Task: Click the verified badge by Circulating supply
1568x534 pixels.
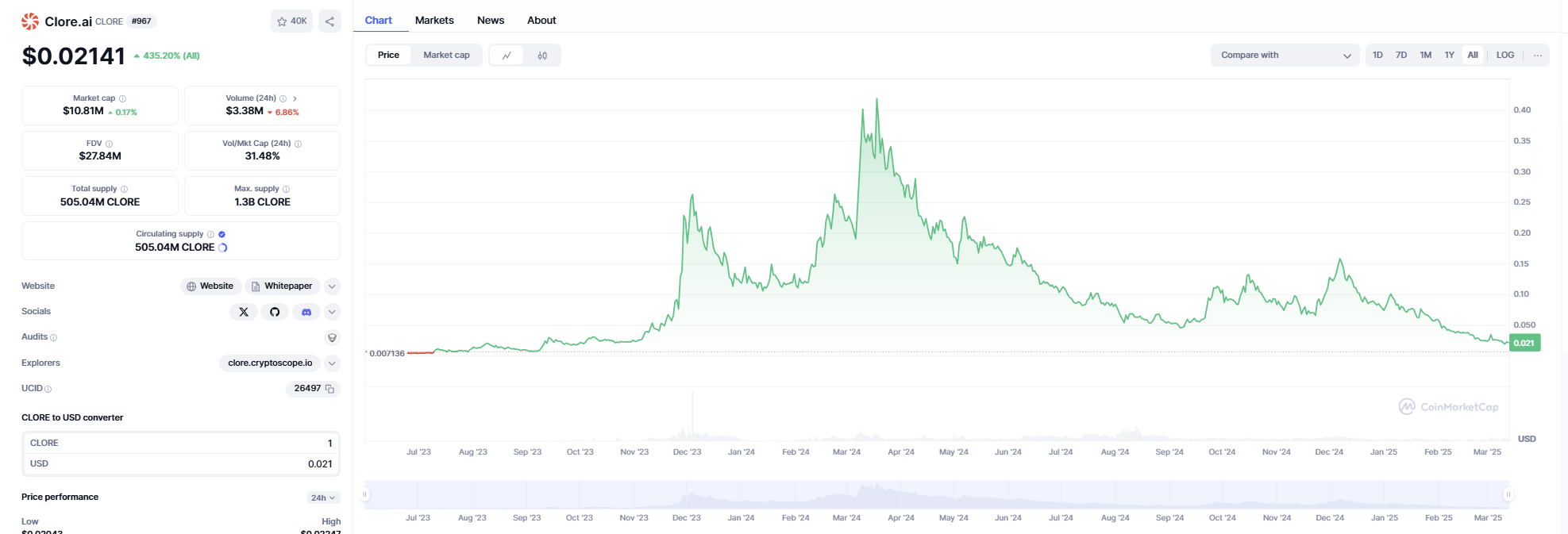Action: click(x=222, y=234)
